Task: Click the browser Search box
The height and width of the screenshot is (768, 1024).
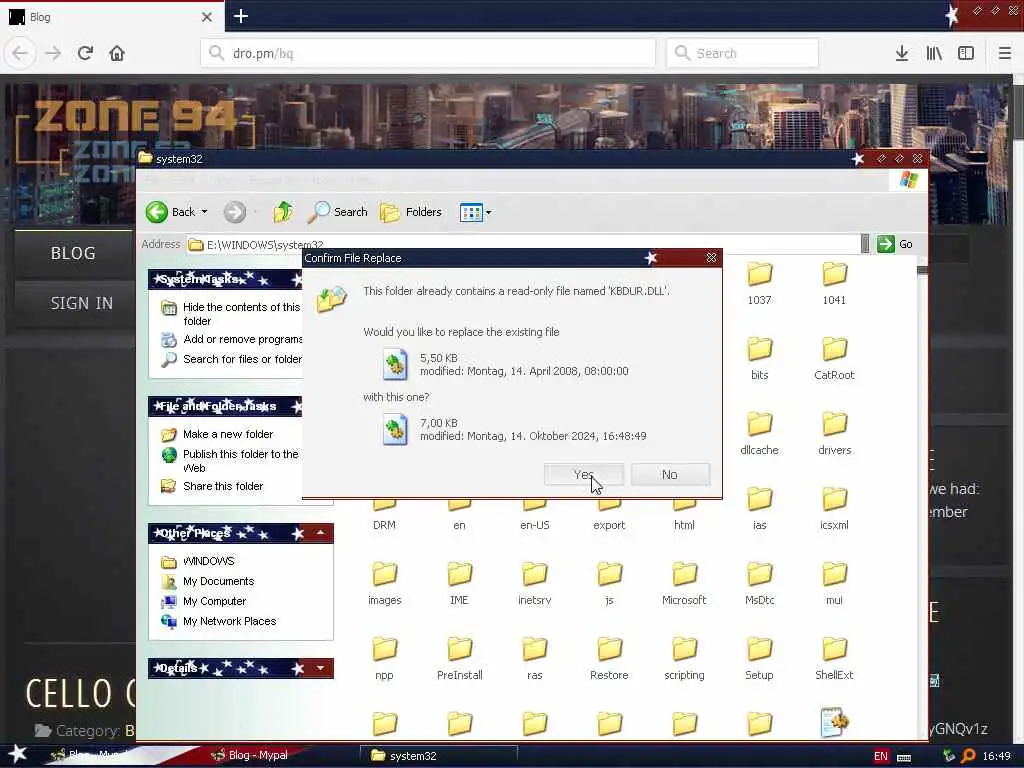Action: [743, 53]
